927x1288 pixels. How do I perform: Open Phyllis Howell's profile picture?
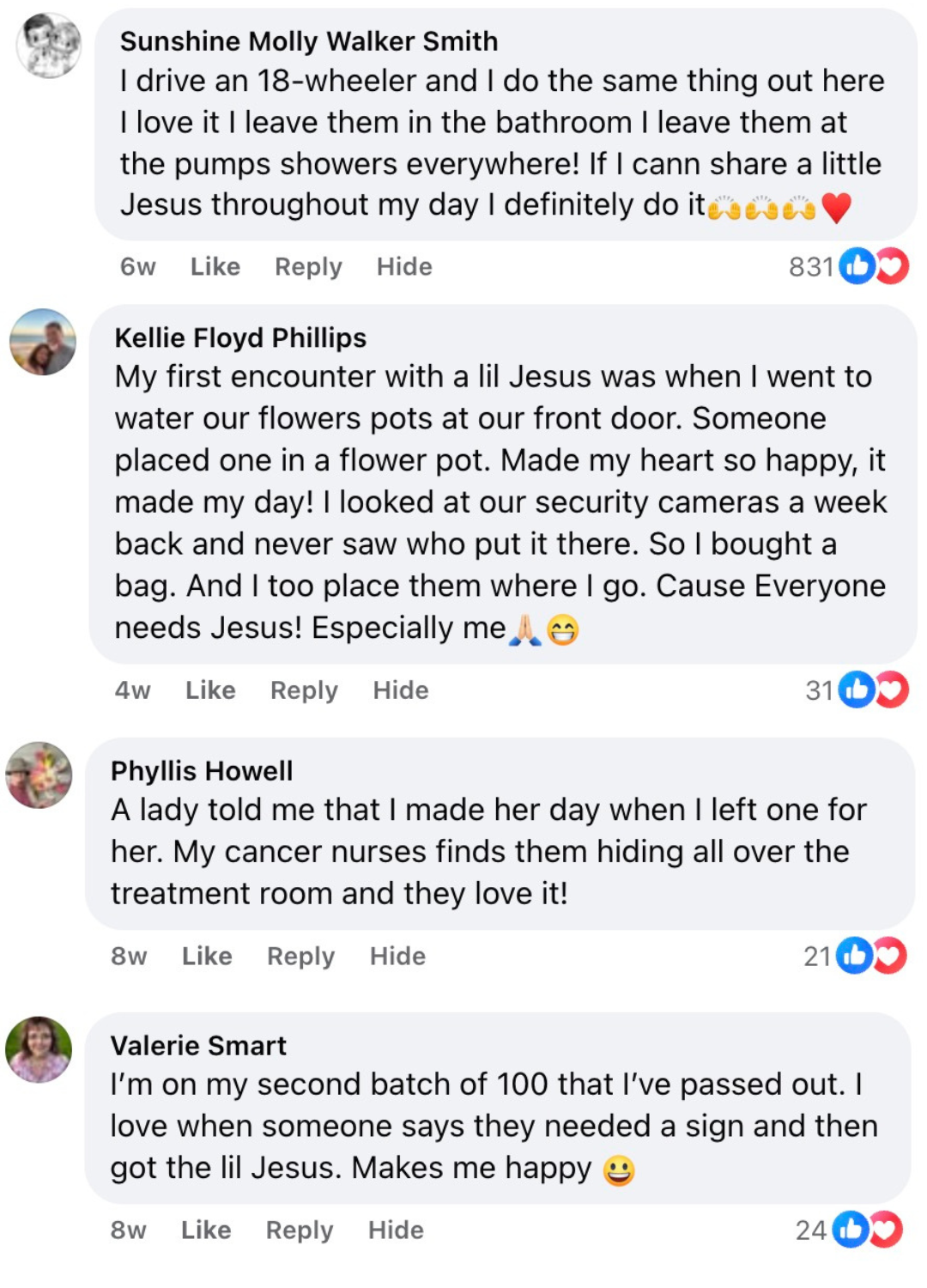[39, 775]
